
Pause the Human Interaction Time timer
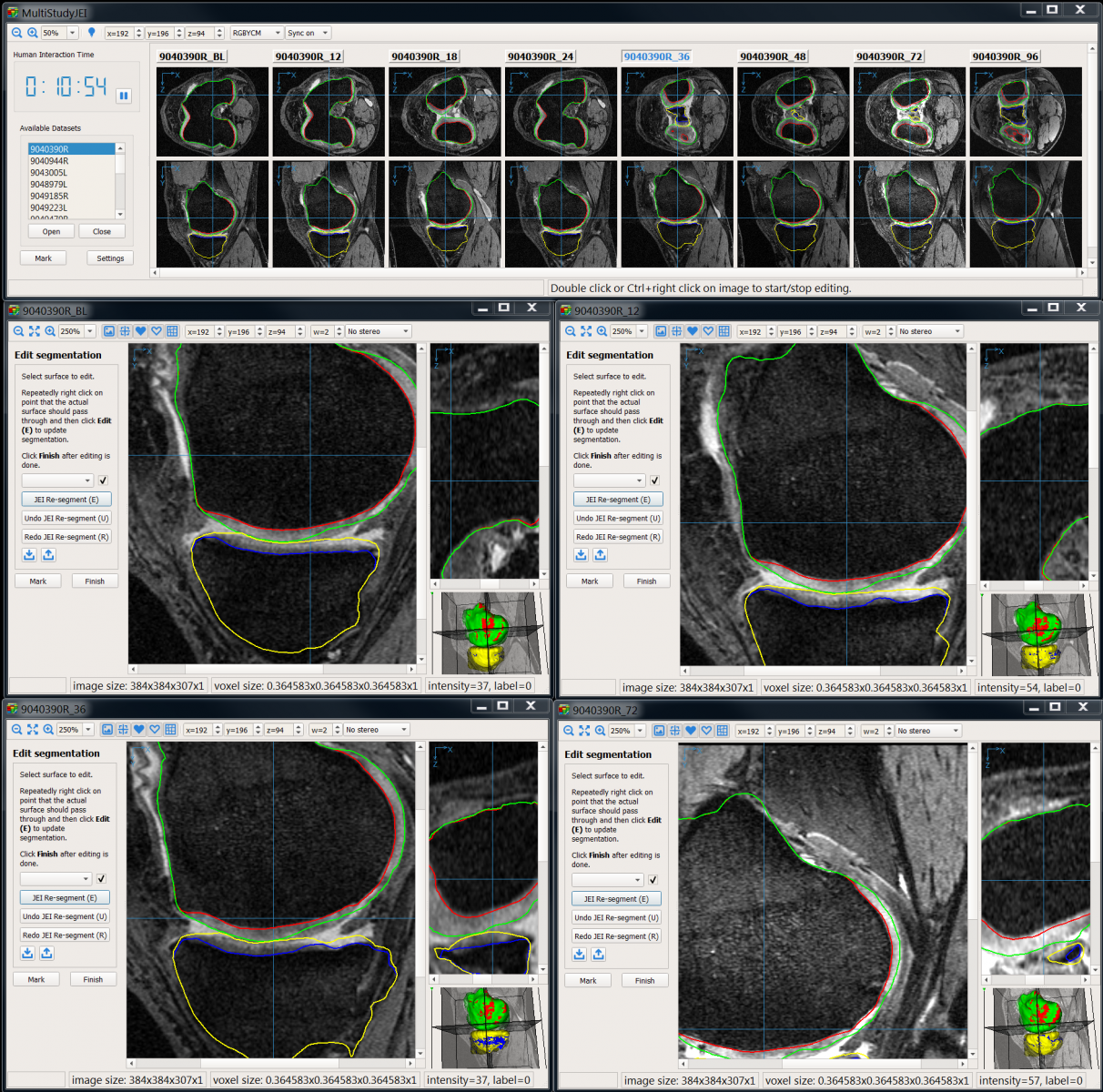click(x=124, y=96)
